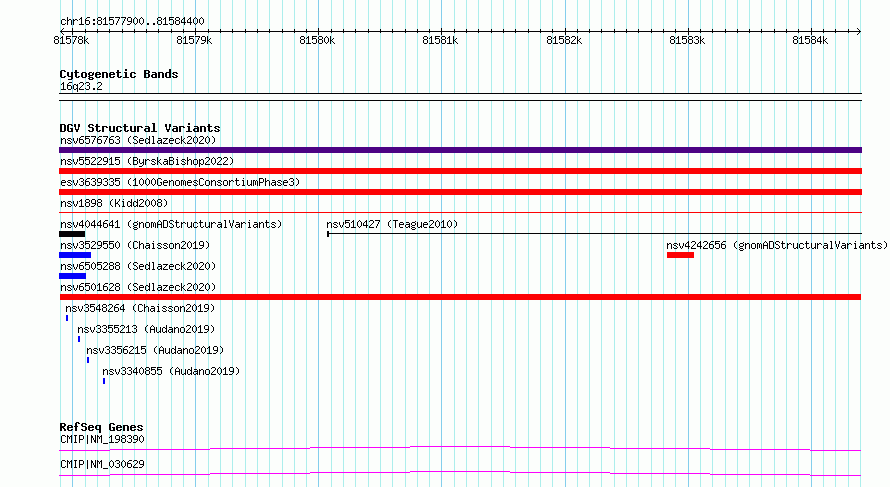Open the CMIP|NM_198390 gene label
The height and width of the screenshot is (487, 890).
click(102, 439)
